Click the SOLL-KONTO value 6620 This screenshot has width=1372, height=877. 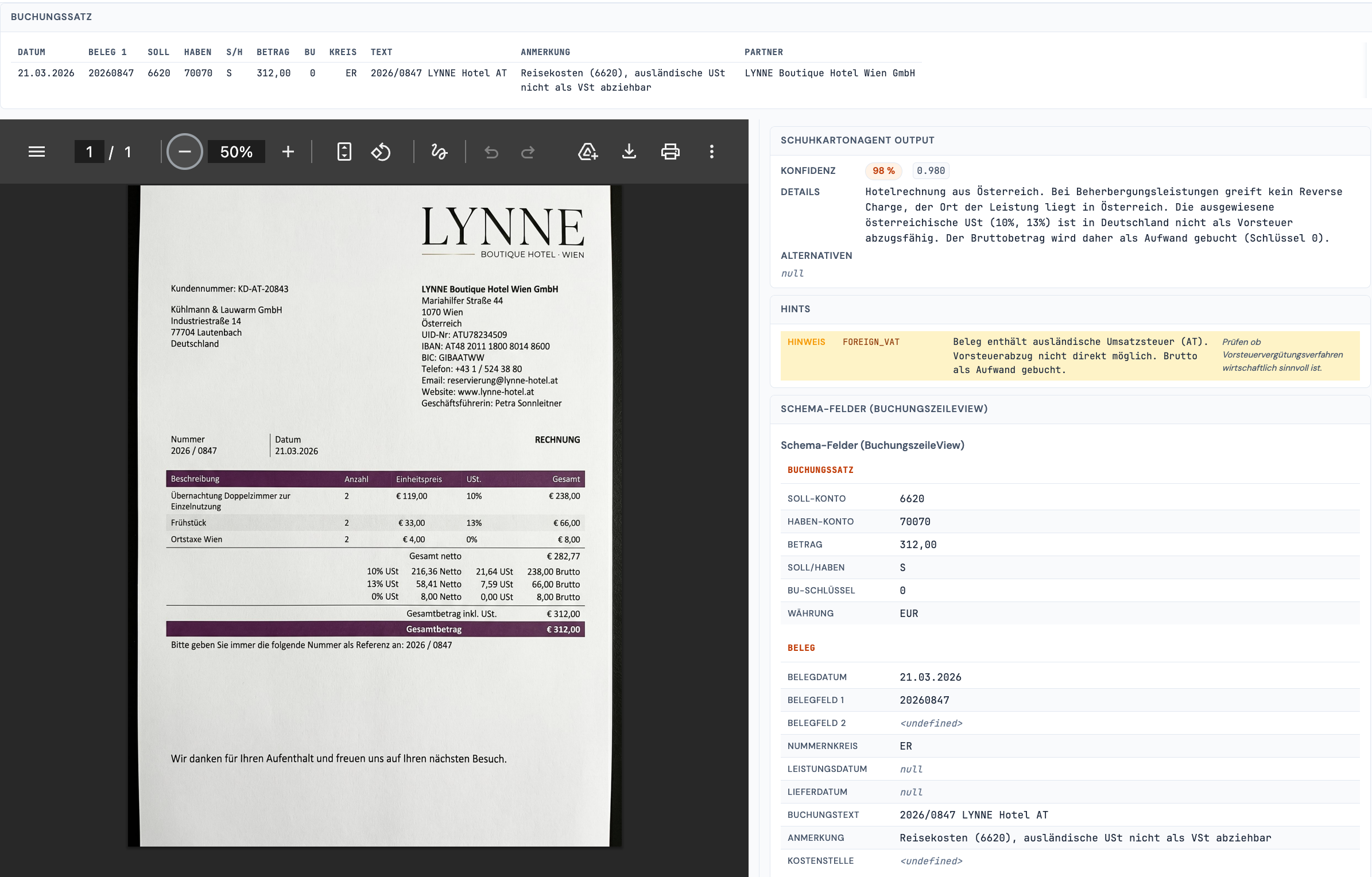click(912, 499)
